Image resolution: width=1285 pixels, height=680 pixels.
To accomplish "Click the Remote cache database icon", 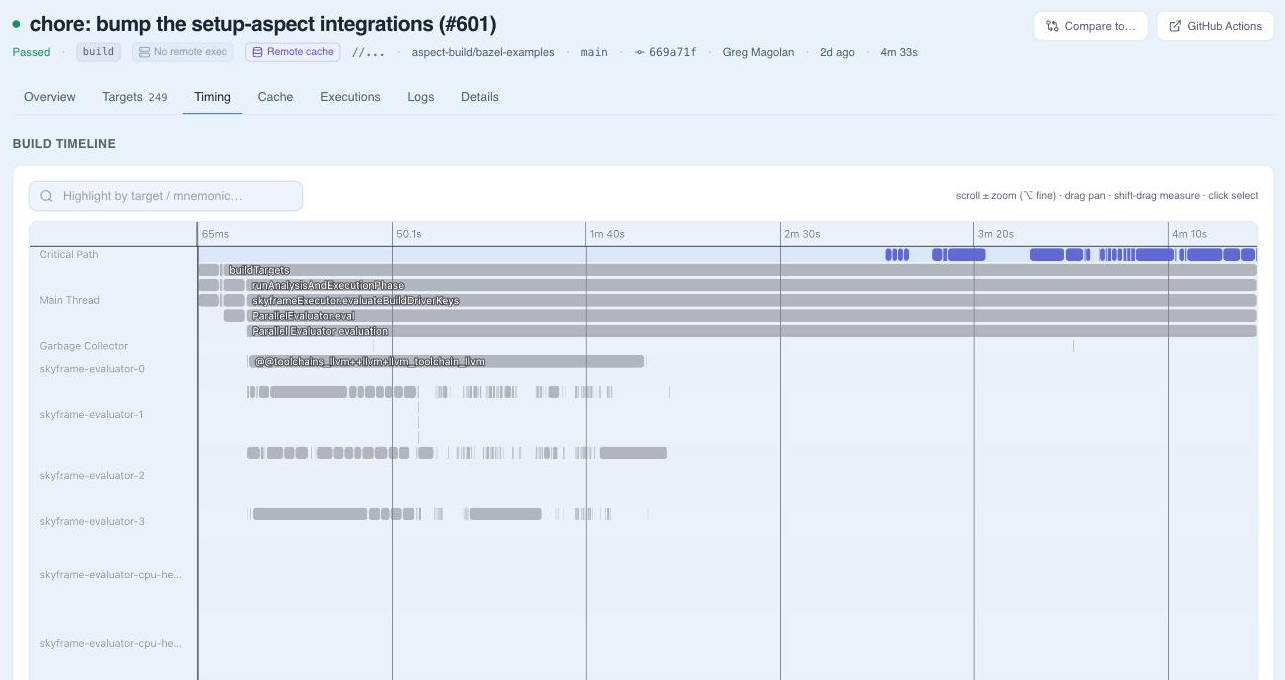I will [258, 52].
